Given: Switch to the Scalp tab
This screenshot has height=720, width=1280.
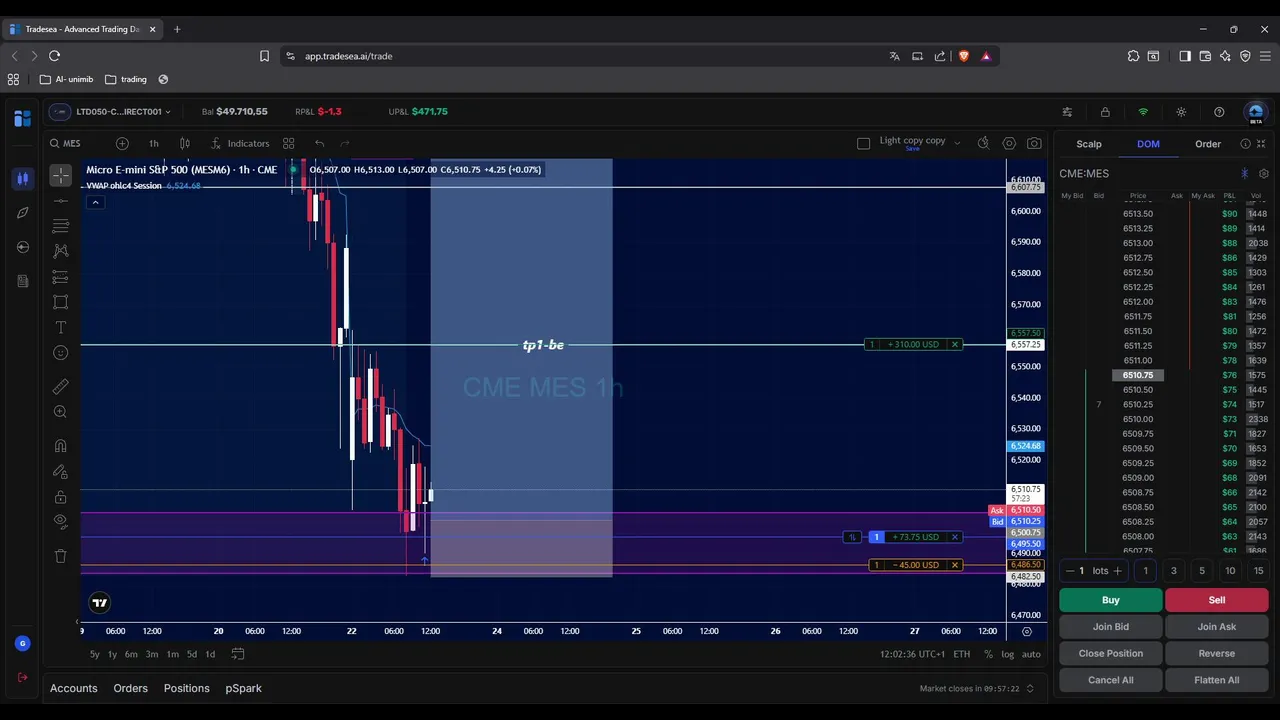Looking at the screenshot, I should tap(1089, 144).
